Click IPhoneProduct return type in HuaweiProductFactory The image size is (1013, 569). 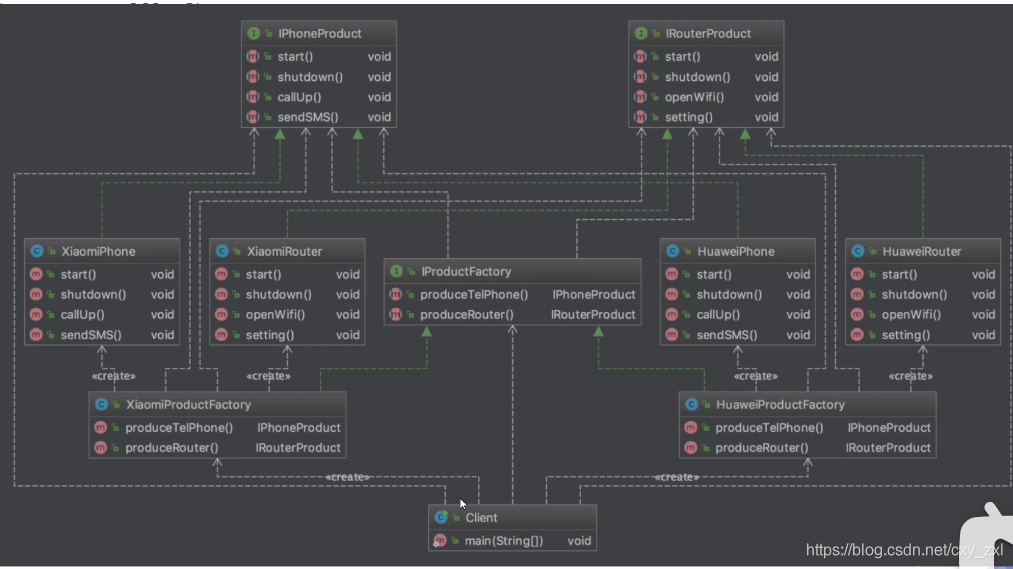pyautogui.click(x=889, y=428)
